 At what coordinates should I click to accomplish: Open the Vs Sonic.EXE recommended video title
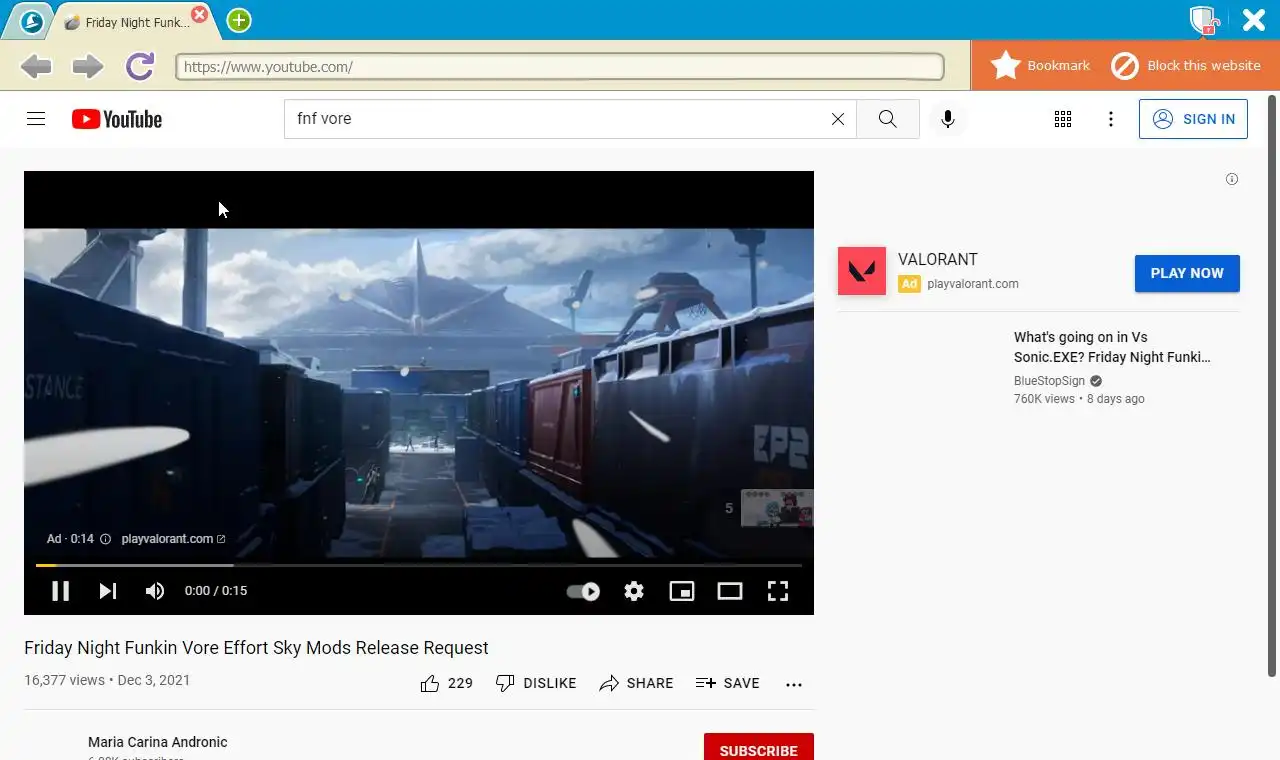point(1112,347)
